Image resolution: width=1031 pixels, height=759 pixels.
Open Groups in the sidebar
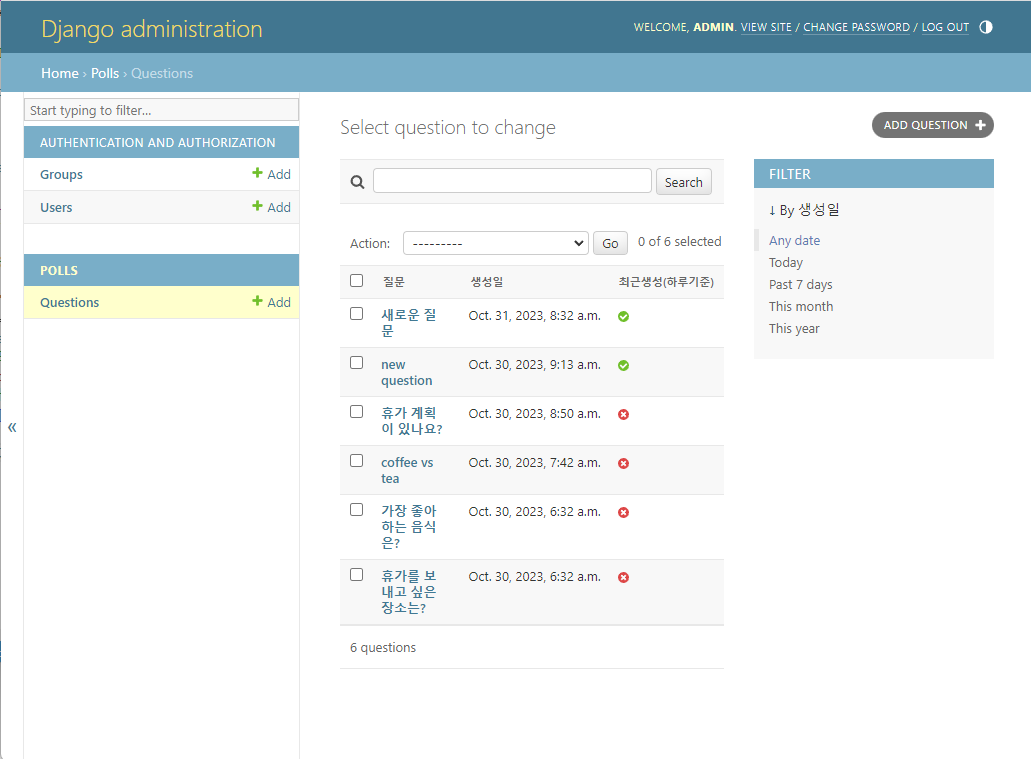point(61,174)
